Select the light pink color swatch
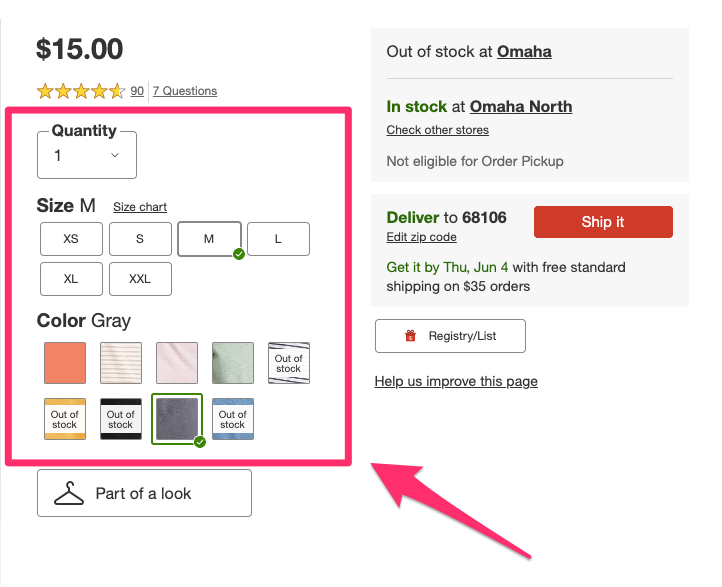This screenshot has width=722, height=587. [x=177, y=363]
